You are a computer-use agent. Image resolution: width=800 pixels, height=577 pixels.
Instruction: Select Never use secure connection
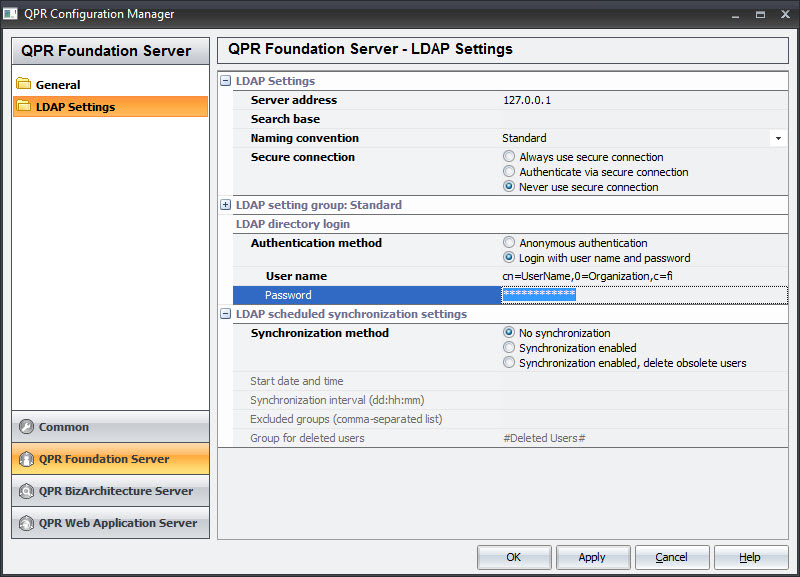pyautogui.click(x=509, y=186)
